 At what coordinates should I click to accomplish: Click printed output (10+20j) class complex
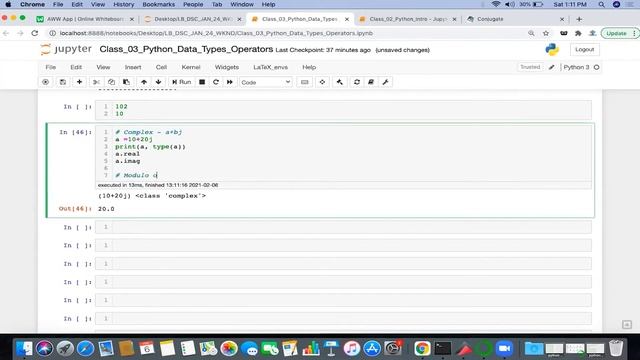pyautogui.click(x=152, y=196)
